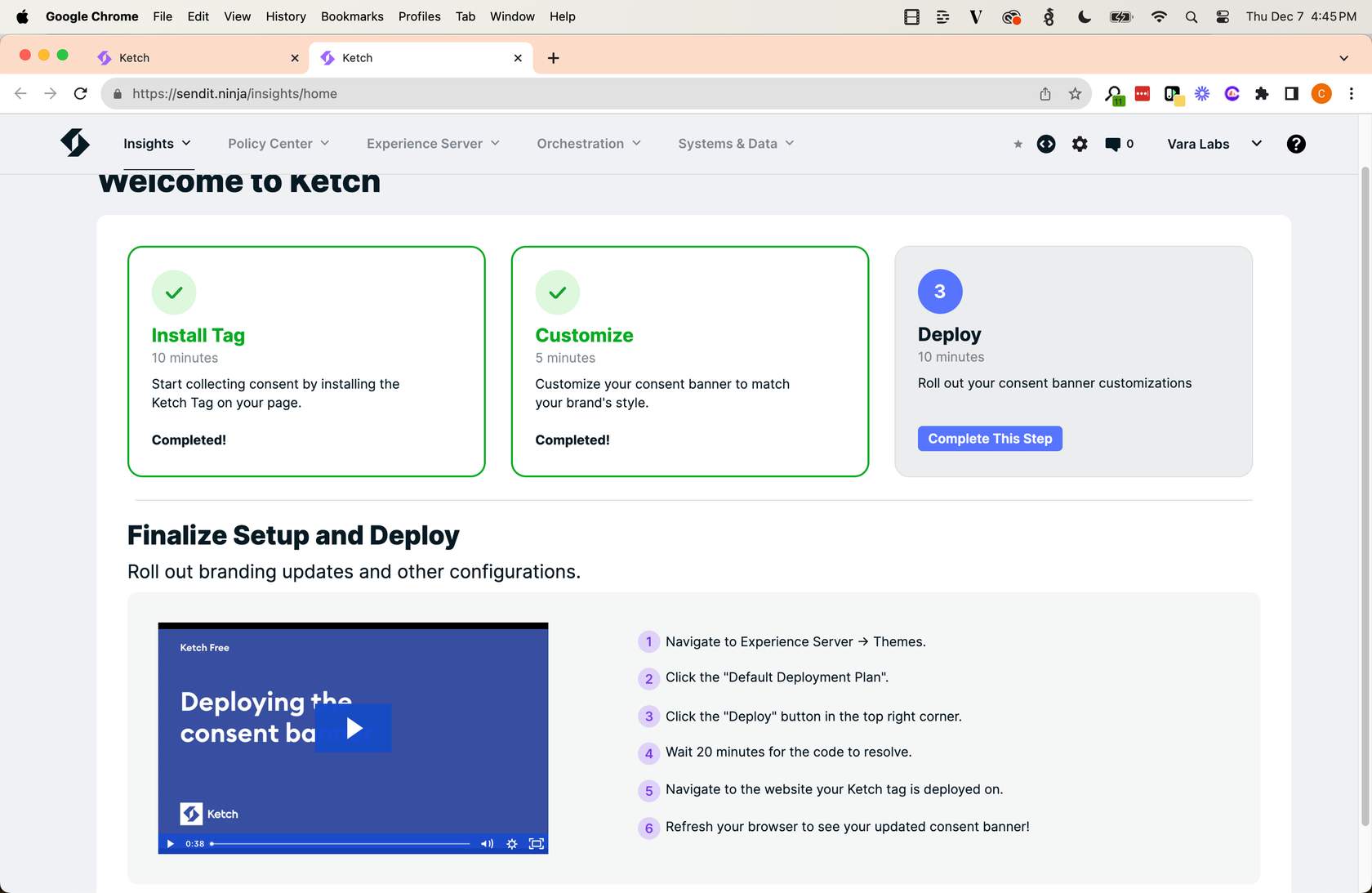Open video settings gear in player
1372x893 pixels.
(511, 844)
